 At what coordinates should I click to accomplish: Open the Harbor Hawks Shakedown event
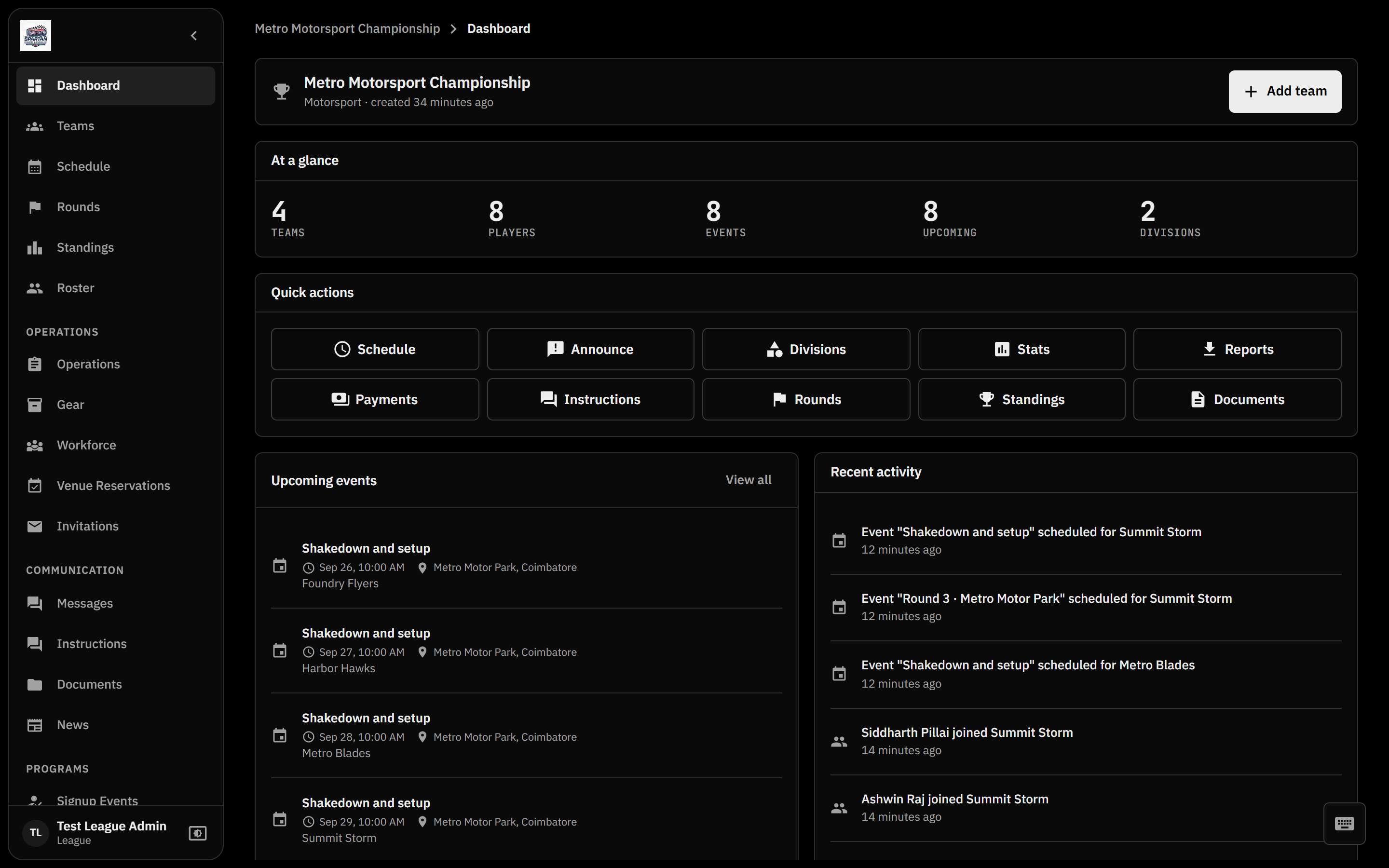(526, 651)
